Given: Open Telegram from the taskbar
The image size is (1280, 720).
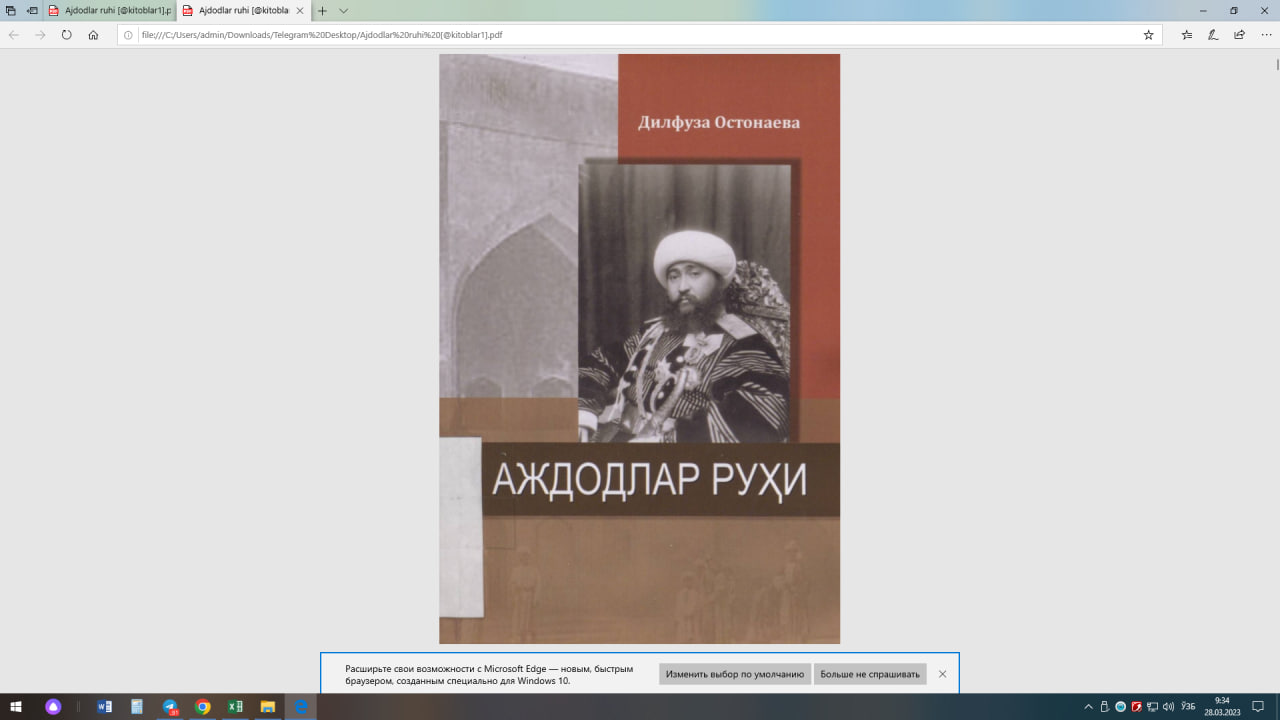Looking at the screenshot, I should coord(170,707).
